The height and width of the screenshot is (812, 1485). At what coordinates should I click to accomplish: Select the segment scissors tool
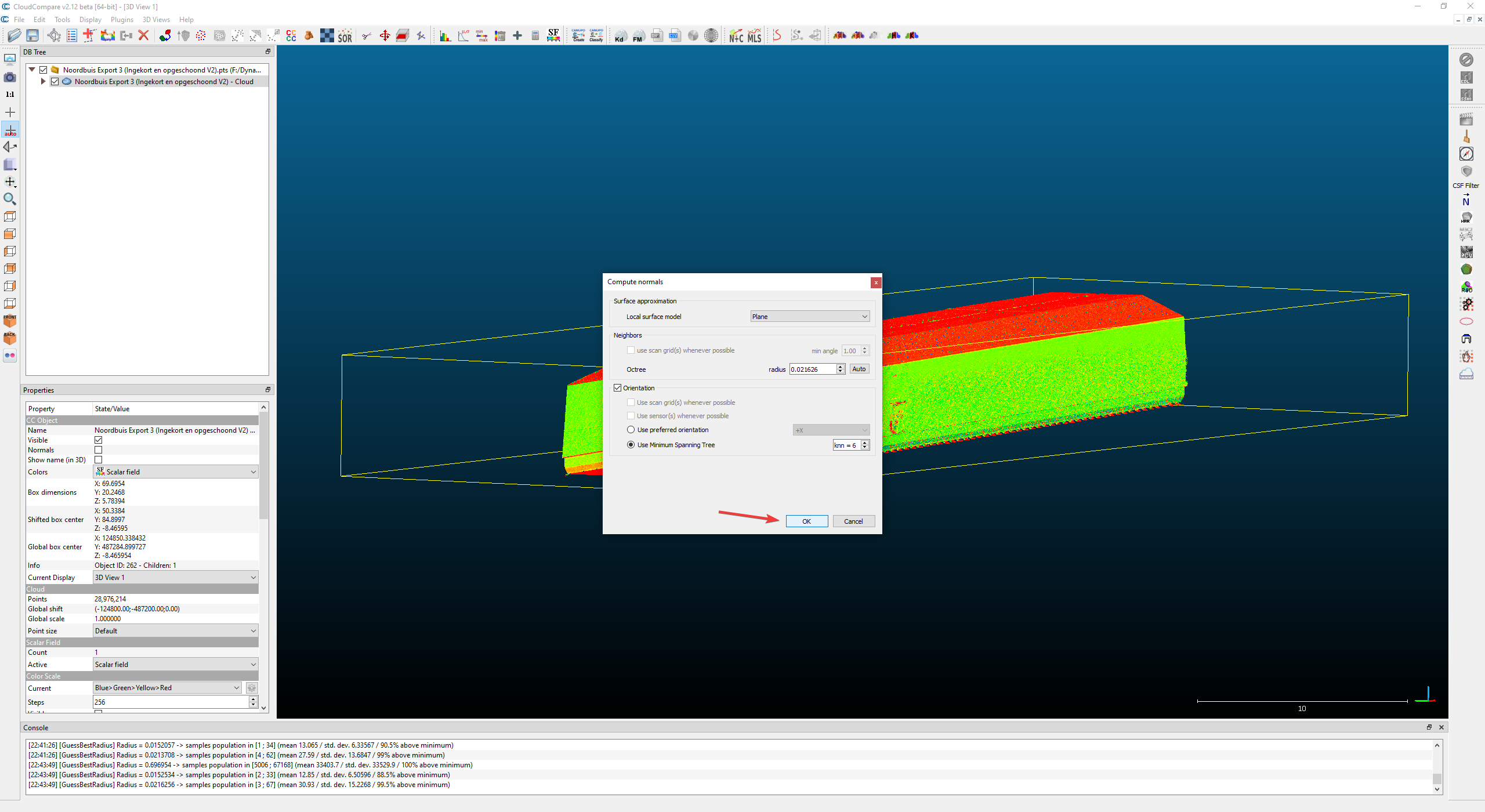point(367,36)
